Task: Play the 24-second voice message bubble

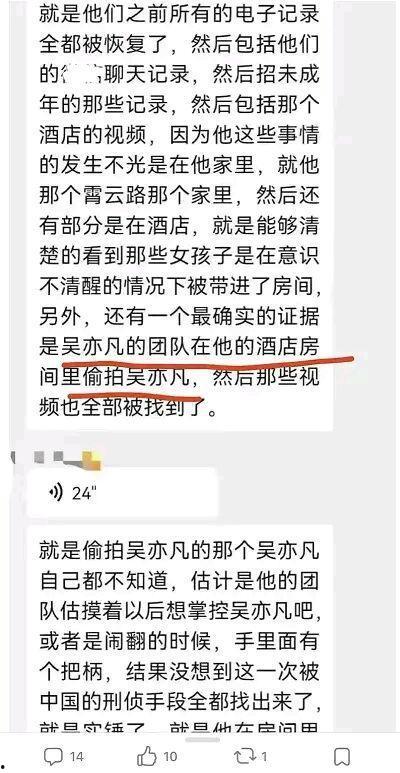Action: click(x=121, y=492)
